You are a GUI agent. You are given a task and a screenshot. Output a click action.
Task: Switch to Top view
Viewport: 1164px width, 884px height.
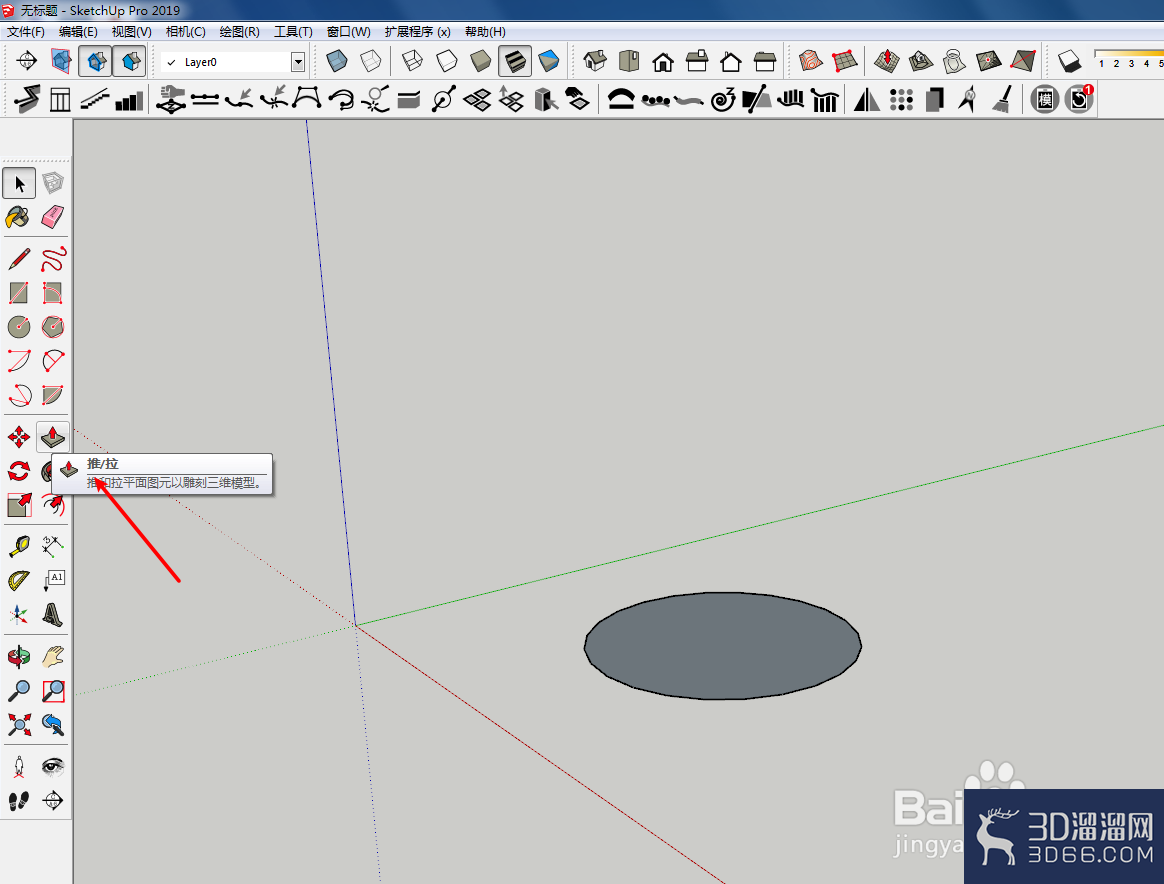(x=629, y=61)
